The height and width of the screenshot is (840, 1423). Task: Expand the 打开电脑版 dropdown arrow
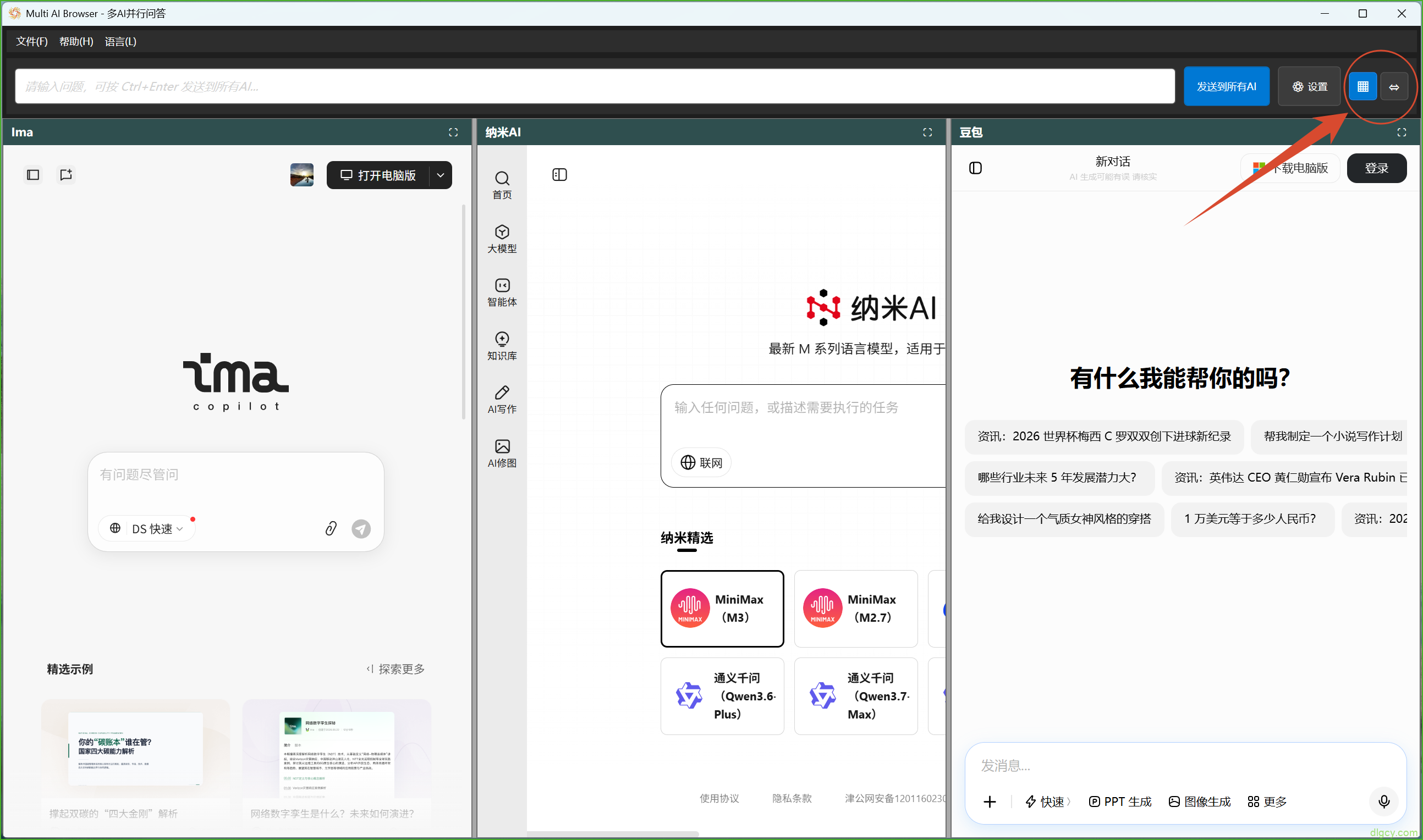pyautogui.click(x=441, y=175)
